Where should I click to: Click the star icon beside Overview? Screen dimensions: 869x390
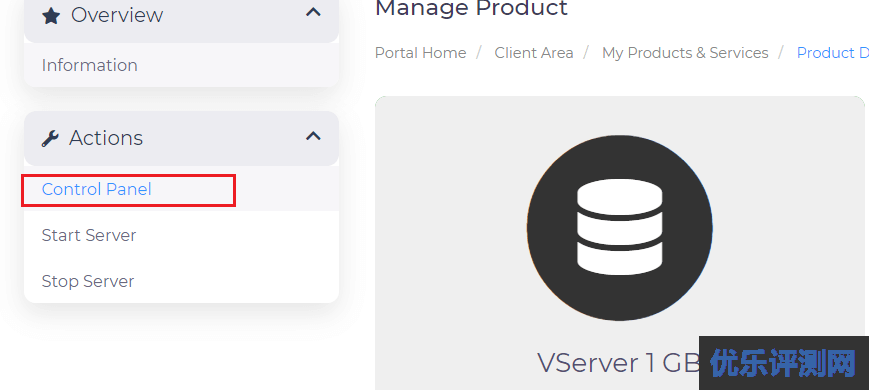click(x=51, y=16)
